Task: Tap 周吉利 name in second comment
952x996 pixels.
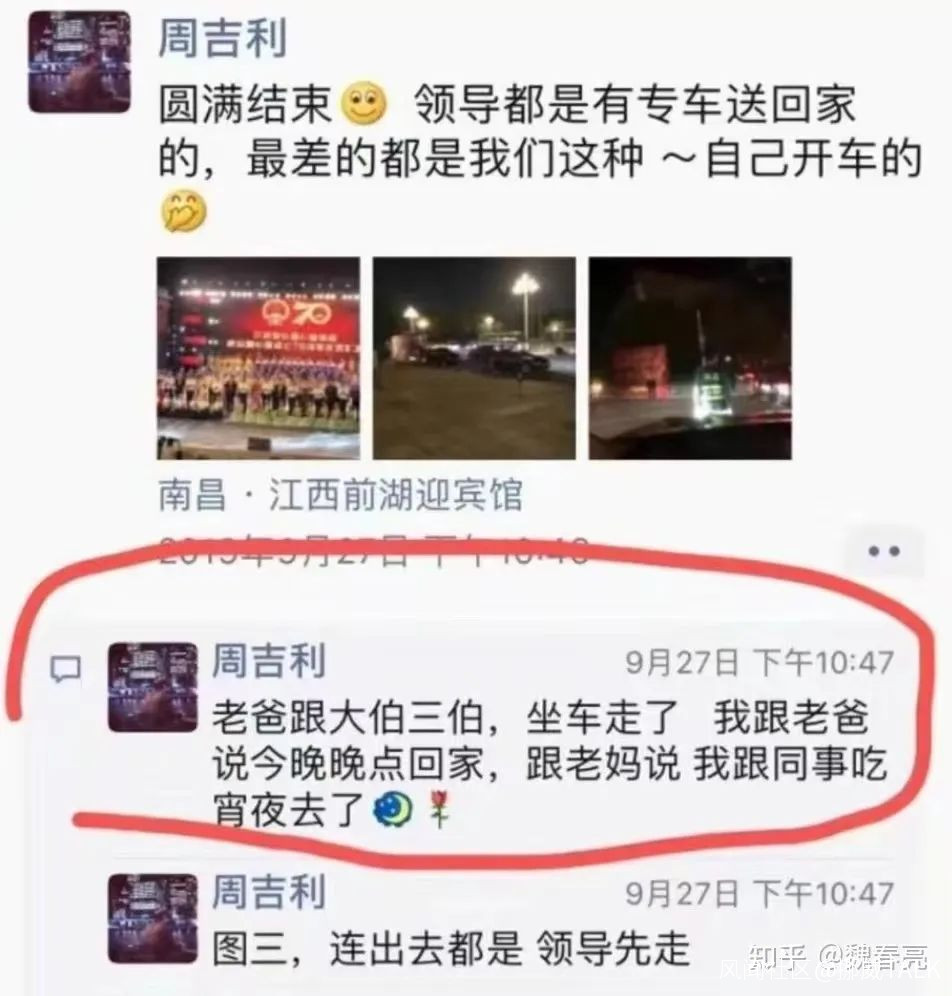Action: pyautogui.click(x=269, y=891)
